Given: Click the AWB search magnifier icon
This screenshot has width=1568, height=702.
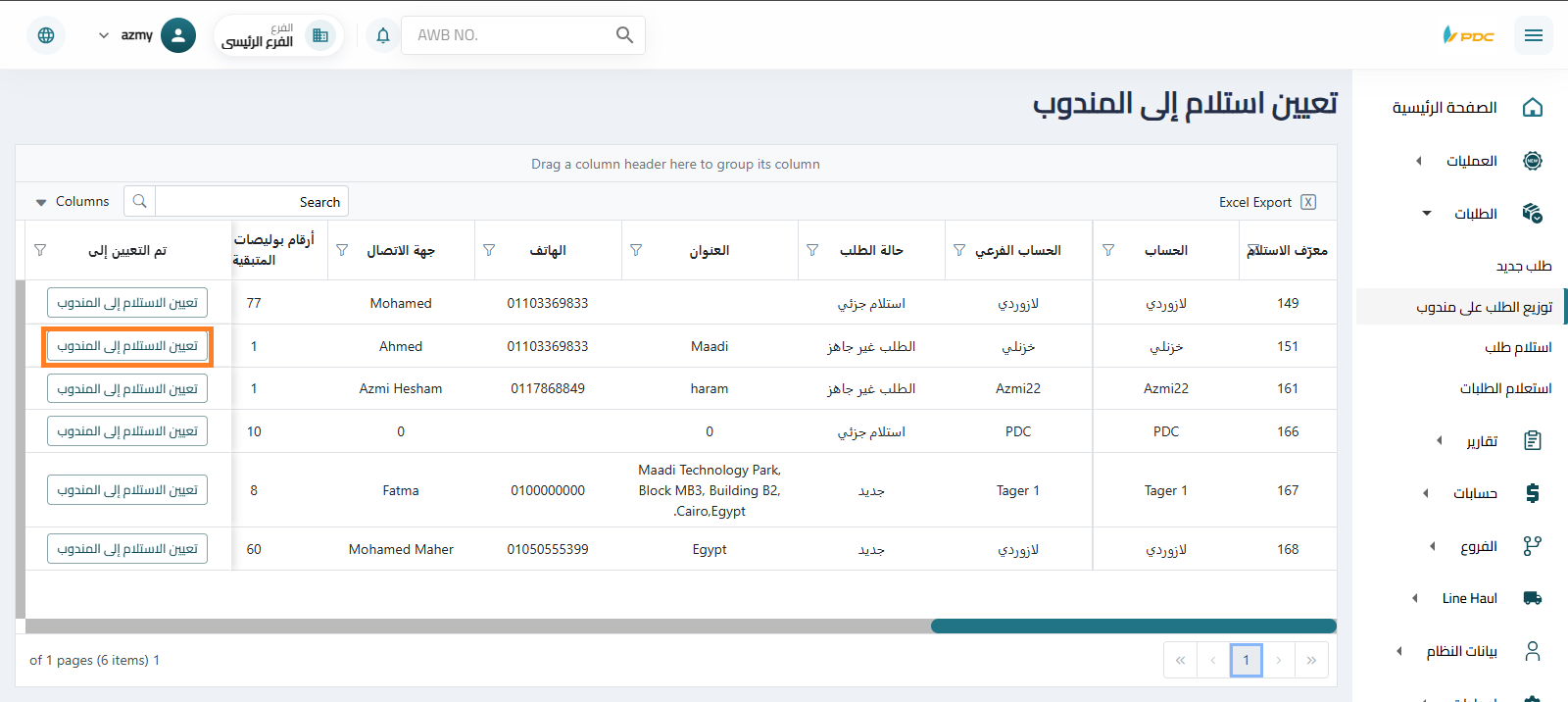Looking at the screenshot, I should click(624, 35).
